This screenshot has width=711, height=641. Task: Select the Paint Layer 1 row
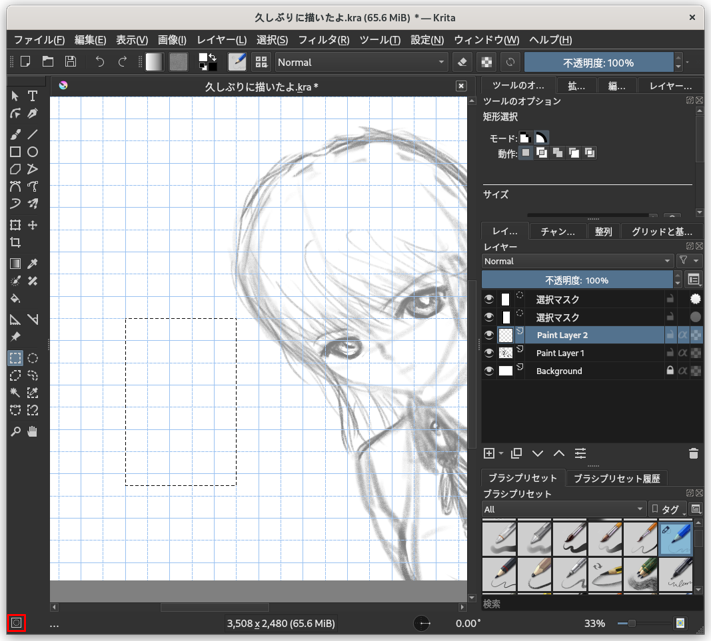tap(592, 353)
